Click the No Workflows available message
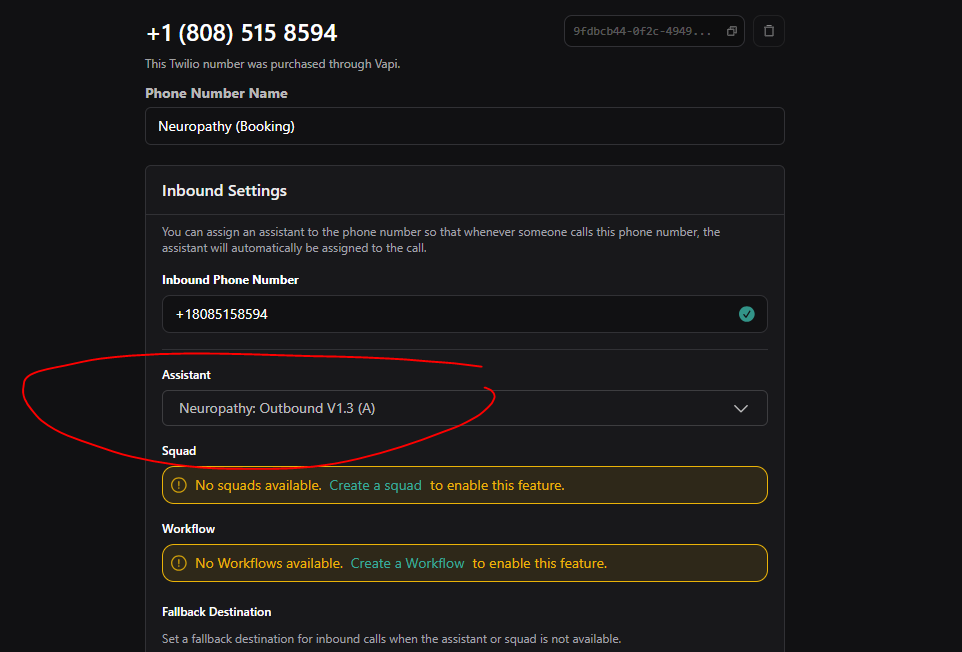The height and width of the screenshot is (652, 962). click(x=269, y=563)
